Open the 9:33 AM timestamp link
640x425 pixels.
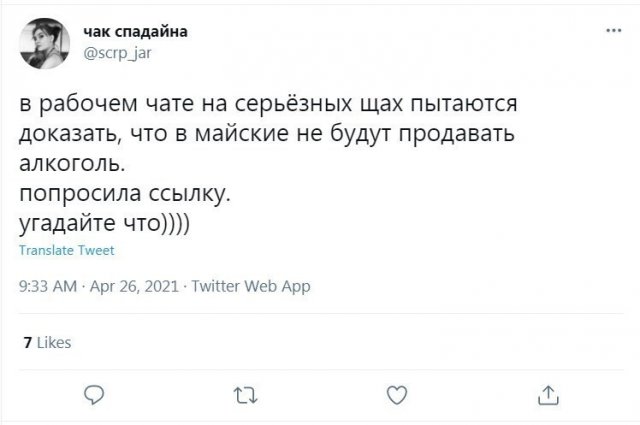48,286
